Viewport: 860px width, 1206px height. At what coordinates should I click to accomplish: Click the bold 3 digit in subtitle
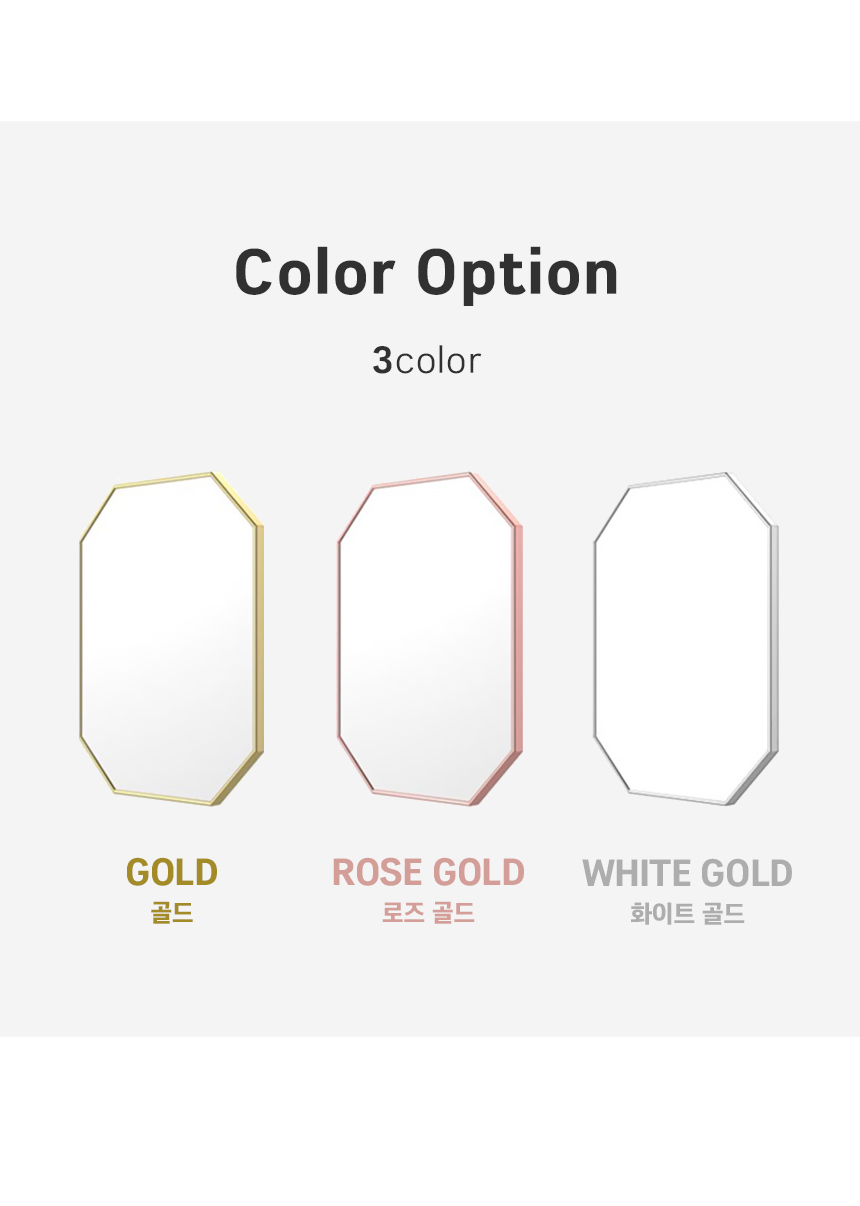coord(382,361)
